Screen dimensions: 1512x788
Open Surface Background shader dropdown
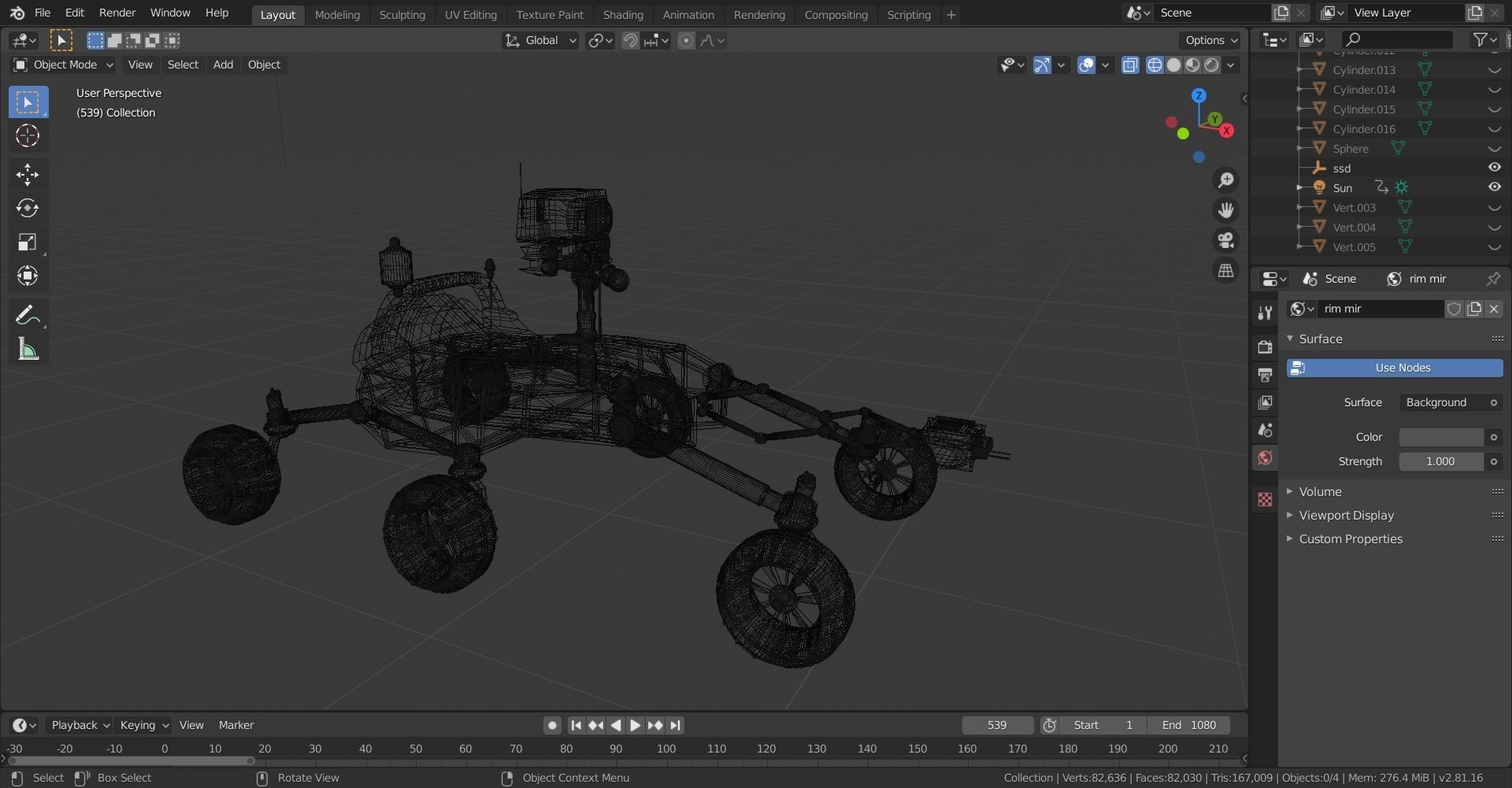1451,402
